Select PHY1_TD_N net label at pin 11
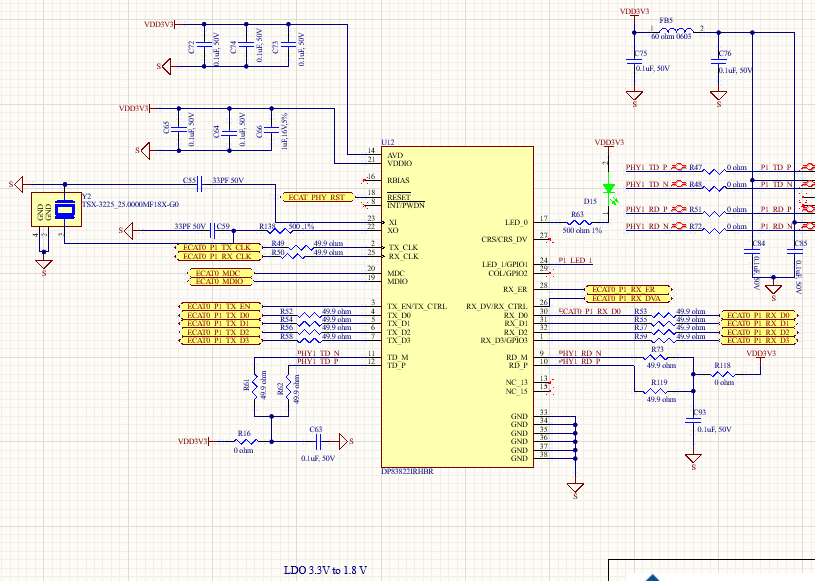The image size is (815, 581). coord(318,353)
